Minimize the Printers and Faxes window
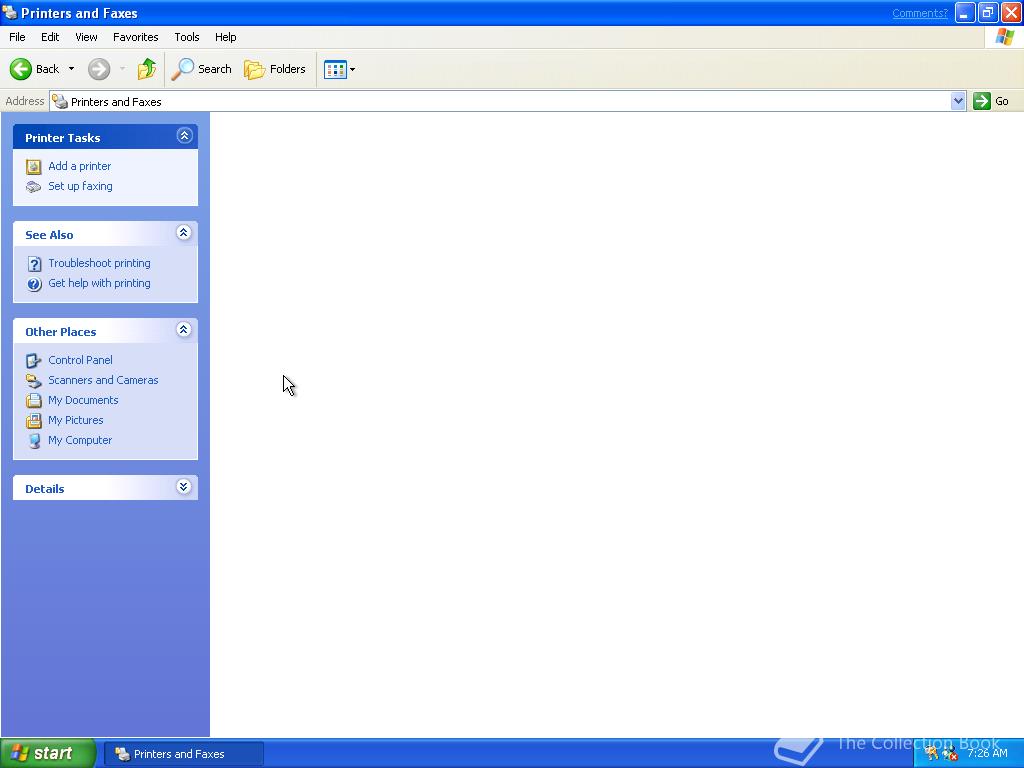The height and width of the screenshot is (768, 1024). pyautogui.click(x=965, y=12)
